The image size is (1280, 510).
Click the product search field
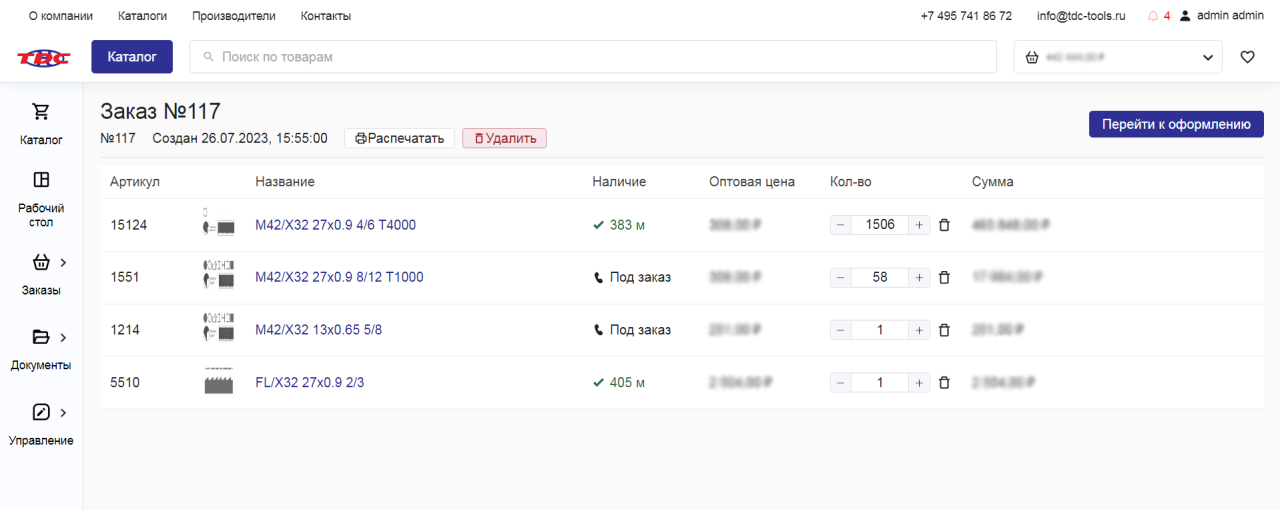[593, 57]
